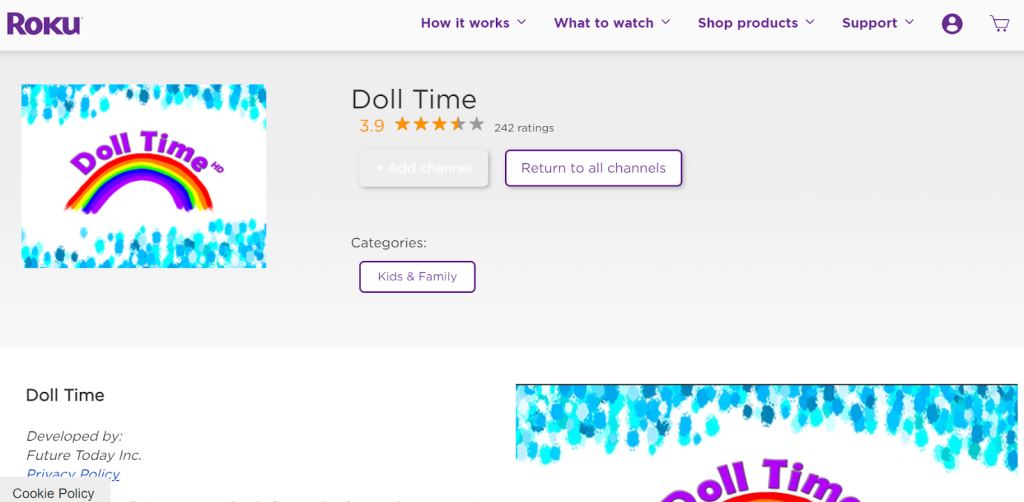The width and height of the screenshot is (1024, 502).
Task: Click the large Doll Time screenshot image
Action: (x=767, y=443)
